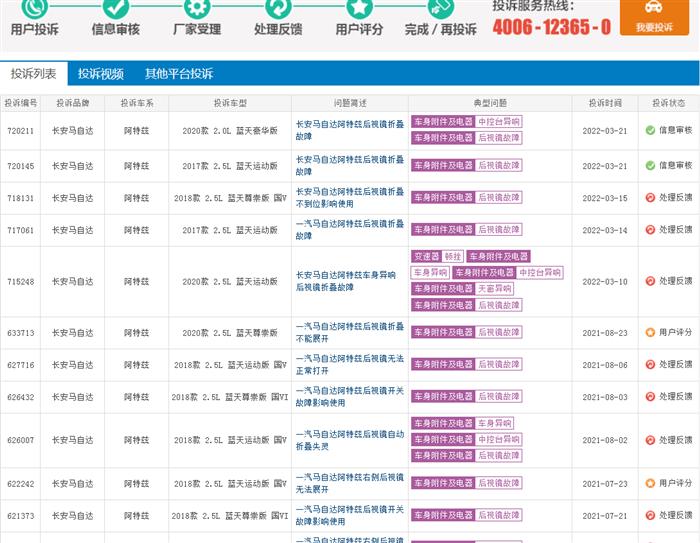Open complaint 718131 不到位影响使用 link
This screenshot has height=543, width=700.
click(x=350, y=197)
